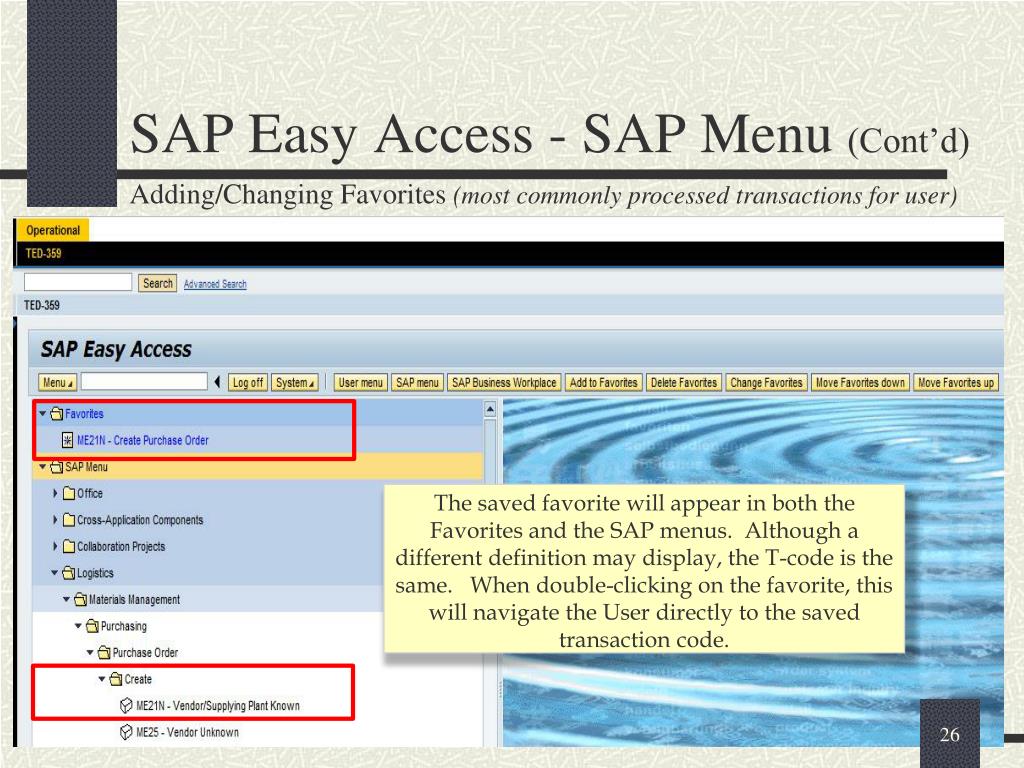Click the Materials Management folder icon
Image resolution: width=1024 pixels, height=768 pixels.
pos(80,600)
